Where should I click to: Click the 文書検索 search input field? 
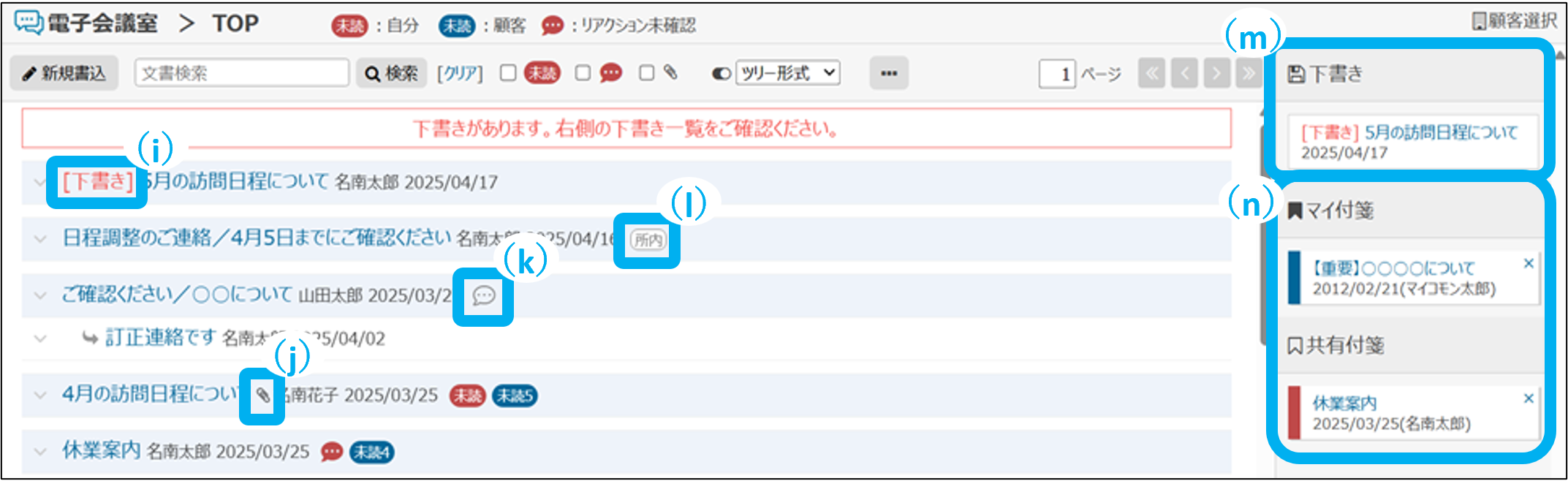pyautogui.click(x=241, y=73)
